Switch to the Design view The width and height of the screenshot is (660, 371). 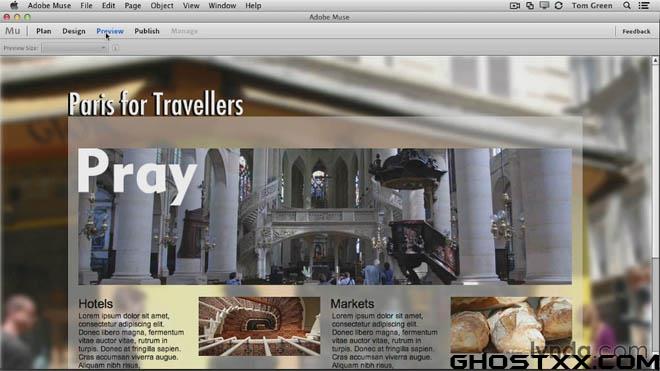click(74, 31)
